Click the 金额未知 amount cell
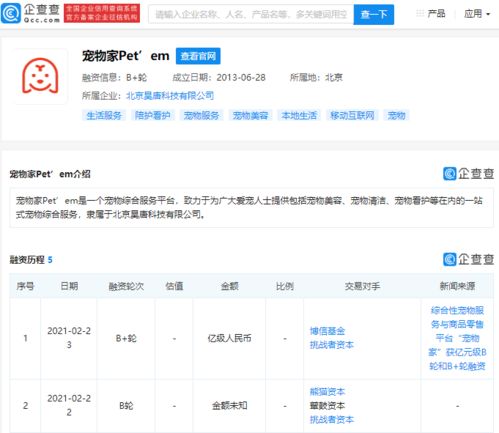This screenshot has height=433, width=499. click(229, 406)
